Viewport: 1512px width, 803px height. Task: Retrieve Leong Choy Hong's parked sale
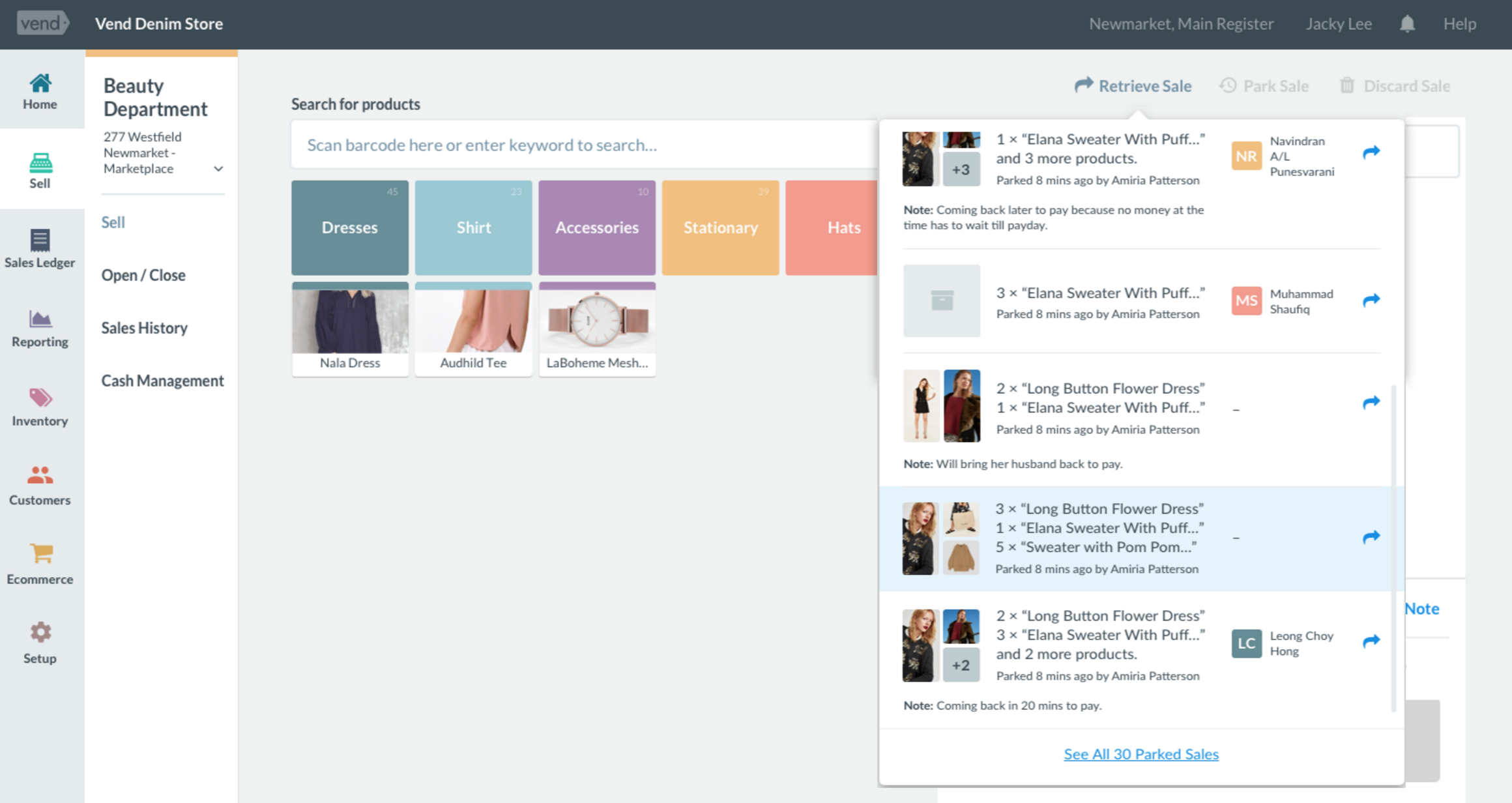click(x=1371, y=641)
